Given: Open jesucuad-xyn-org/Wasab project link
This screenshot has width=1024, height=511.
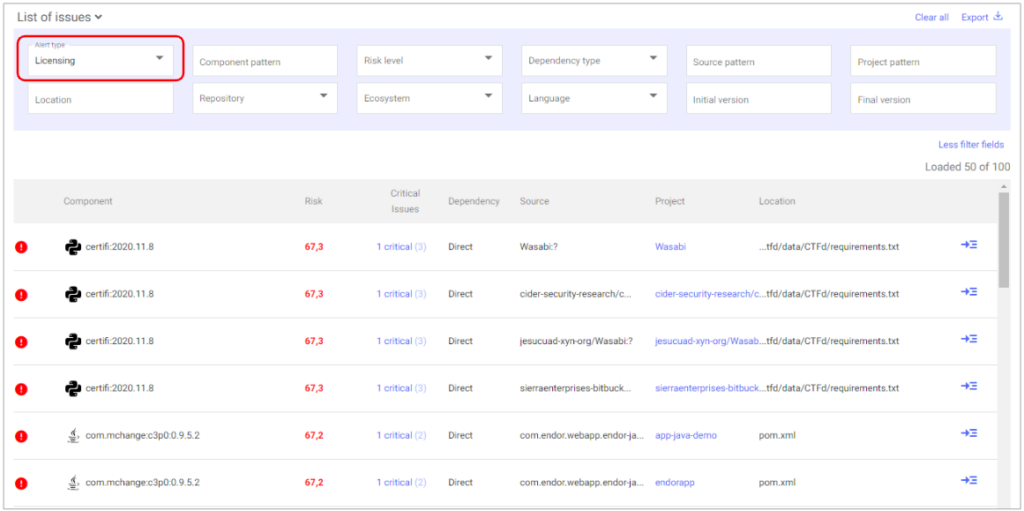Looking at the screenshot, I should click(709, 341).
